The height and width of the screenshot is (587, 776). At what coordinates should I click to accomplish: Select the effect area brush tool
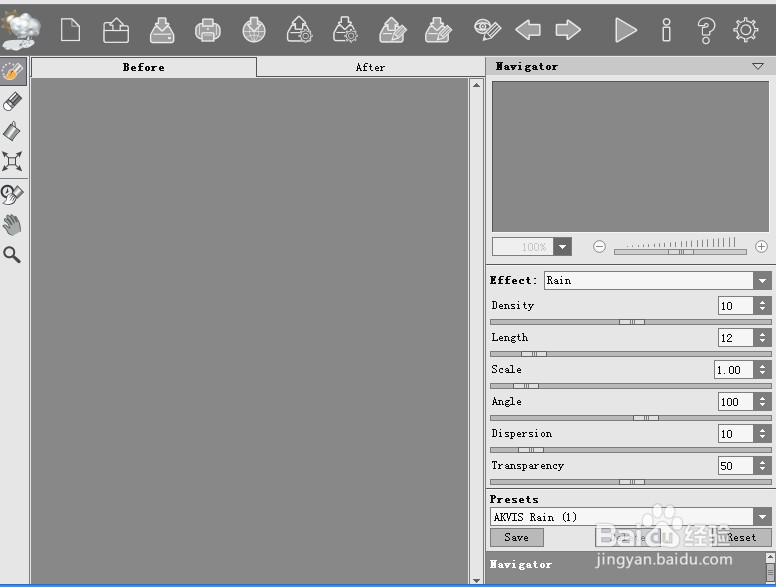click(x=13, y=72)
